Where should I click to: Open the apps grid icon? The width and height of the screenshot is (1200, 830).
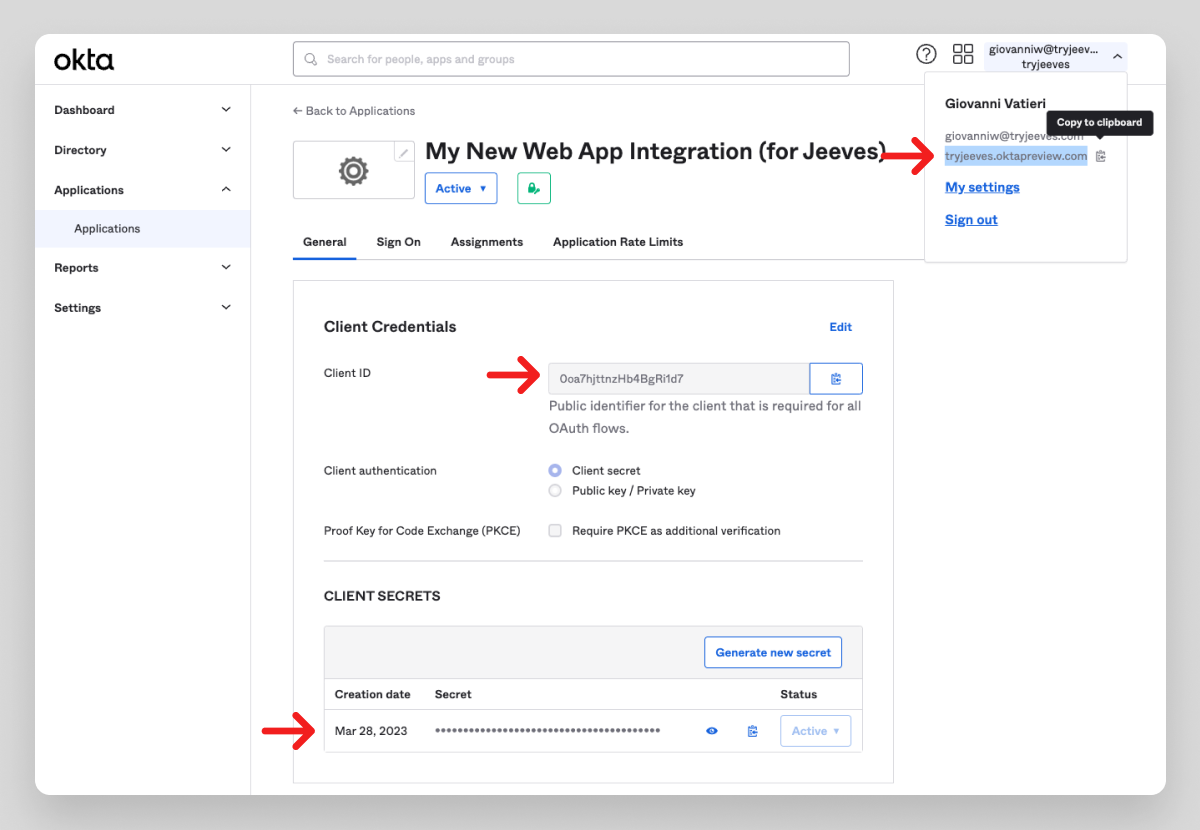962,54
